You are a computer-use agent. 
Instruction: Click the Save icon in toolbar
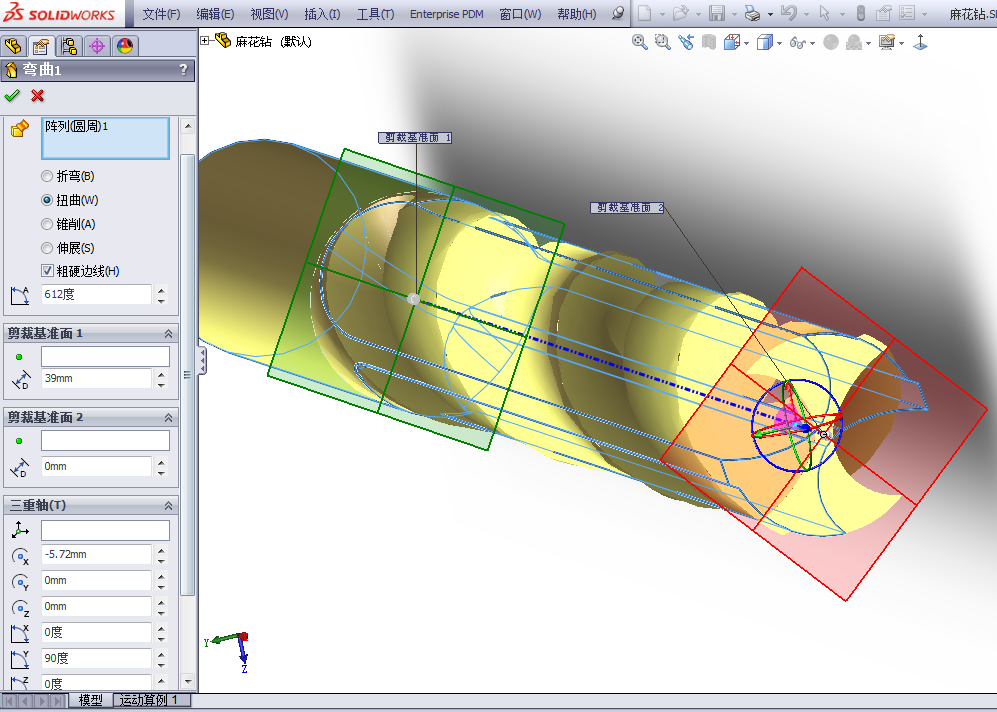[x=716, y=14]
